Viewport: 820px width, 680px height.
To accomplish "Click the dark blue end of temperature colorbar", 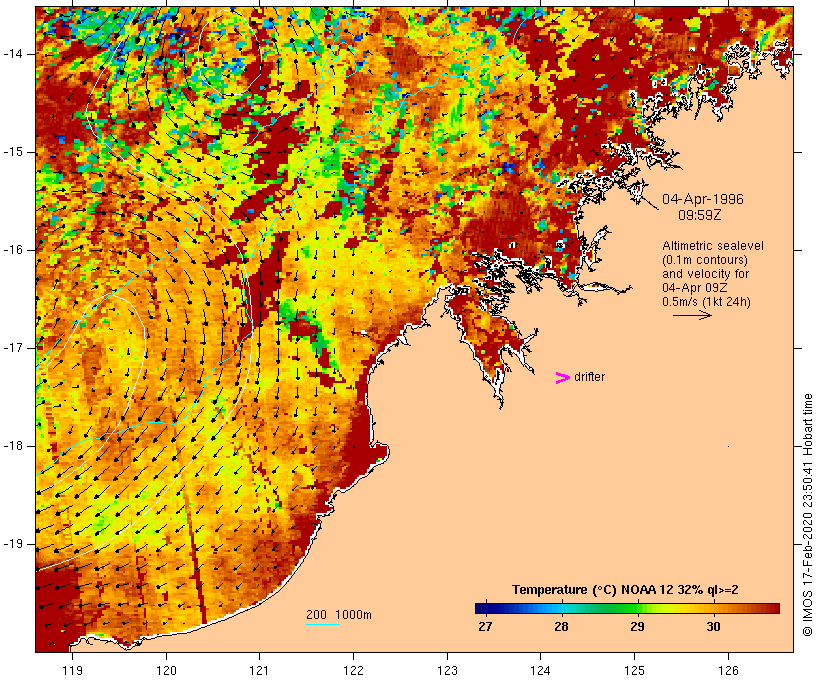I will pos(482,607).
